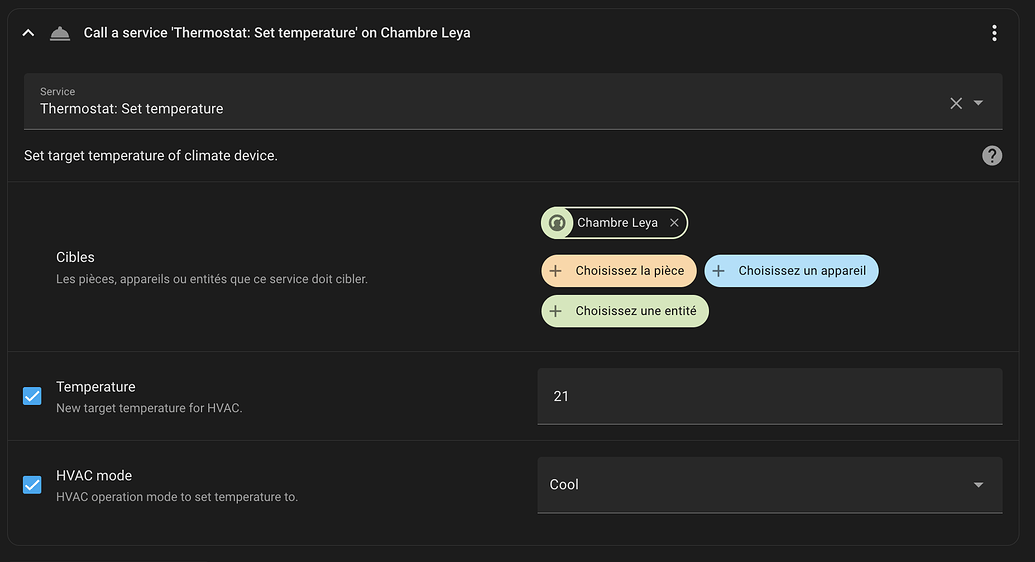Uncheck the Temperature checkbox
This screenshot has width=1035, height=562.
[x=32, y=396]
